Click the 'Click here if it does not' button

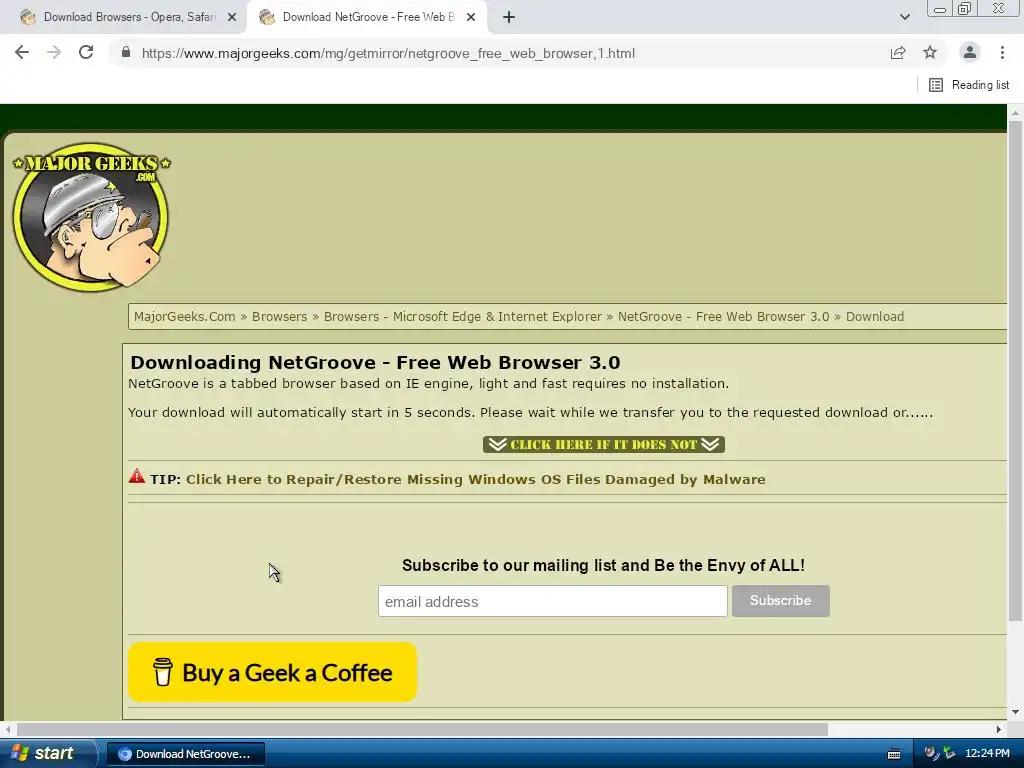603,445
